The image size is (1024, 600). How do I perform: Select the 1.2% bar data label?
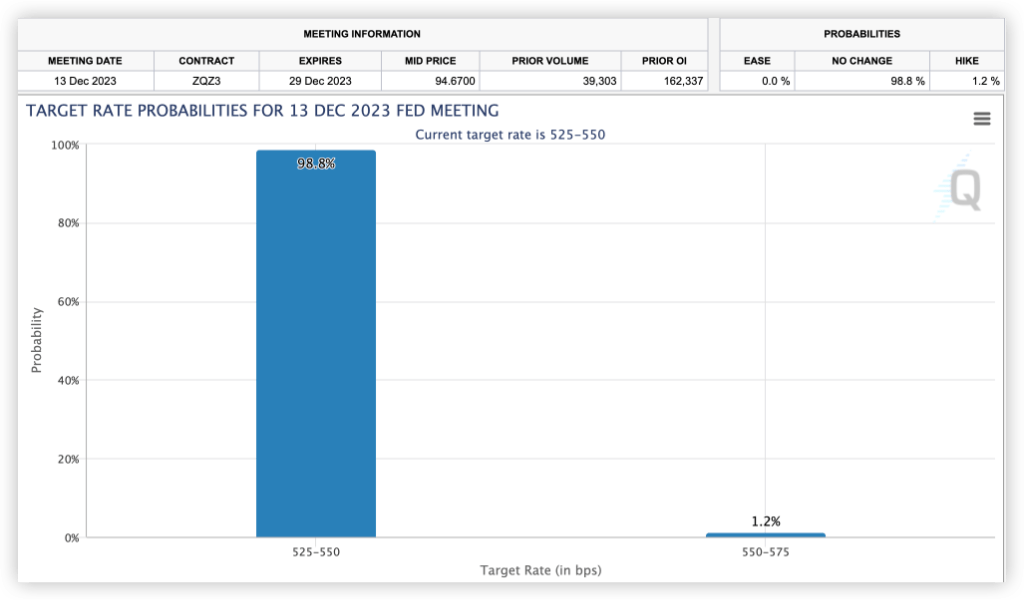765,521
